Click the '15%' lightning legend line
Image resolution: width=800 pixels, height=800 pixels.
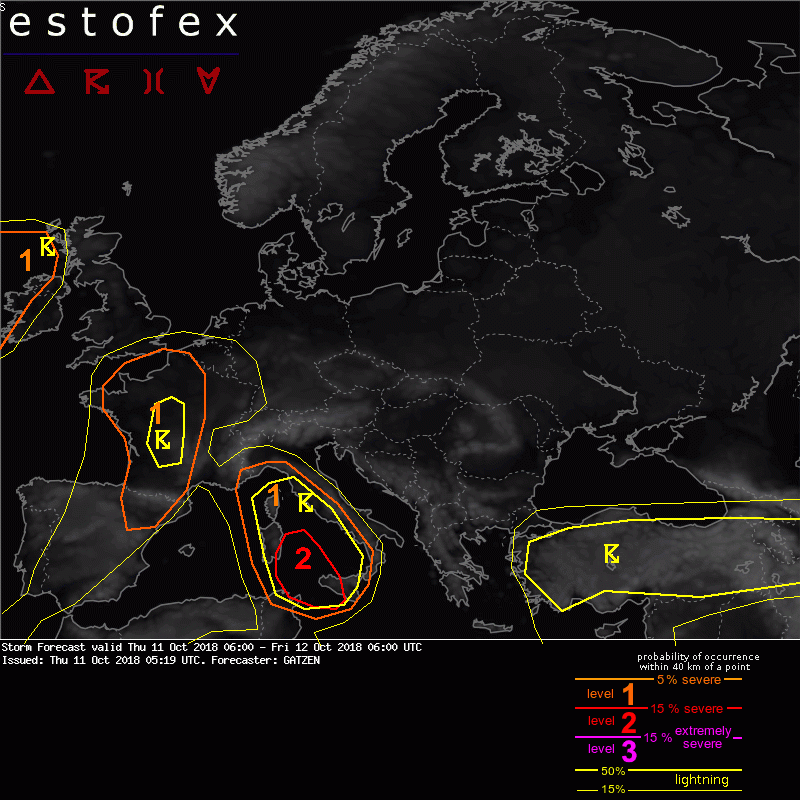[x=658, y=789]
